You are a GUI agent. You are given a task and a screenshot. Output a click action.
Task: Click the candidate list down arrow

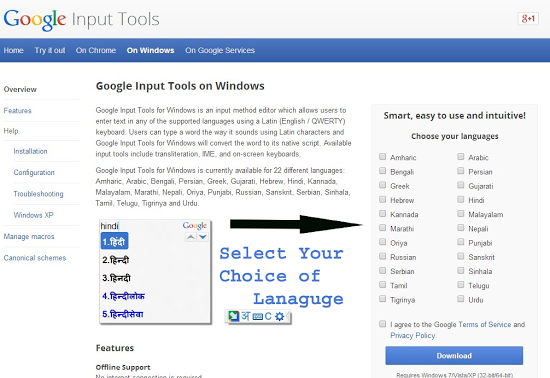[x=202, y=237]
